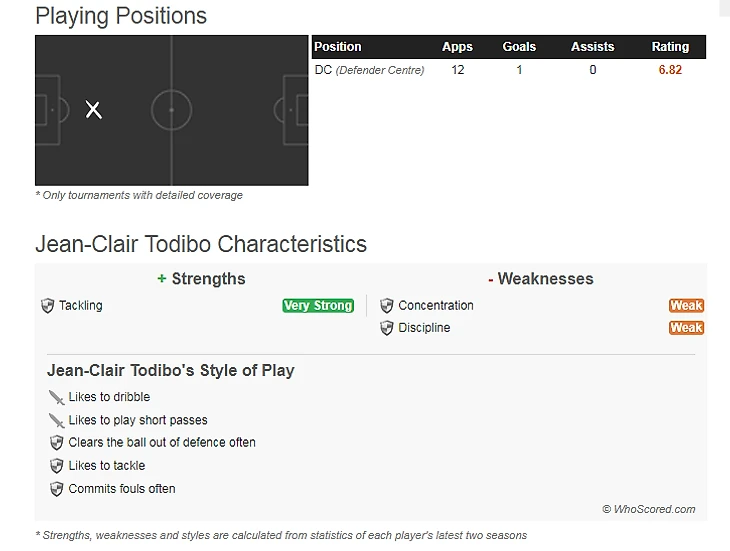Click the WhoScored.com copyright text
The width and height of the screenshot is (730, 551).
(649, 509)
